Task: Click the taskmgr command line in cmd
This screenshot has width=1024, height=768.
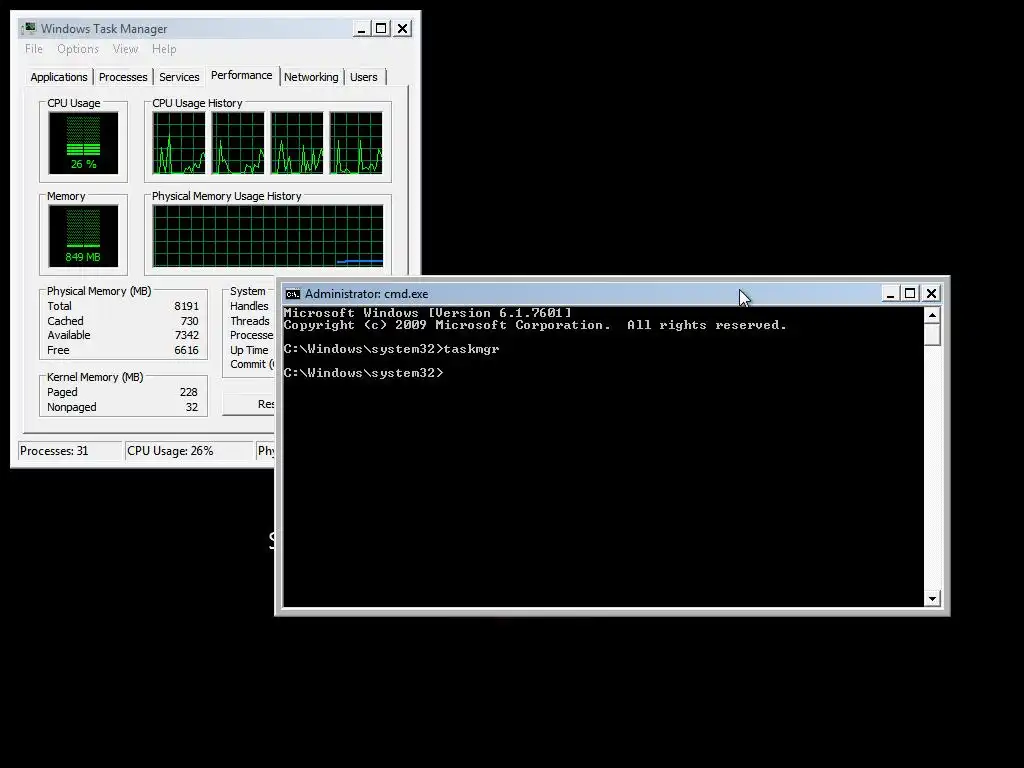Action: pyautogui.click(x=391, y=349)
